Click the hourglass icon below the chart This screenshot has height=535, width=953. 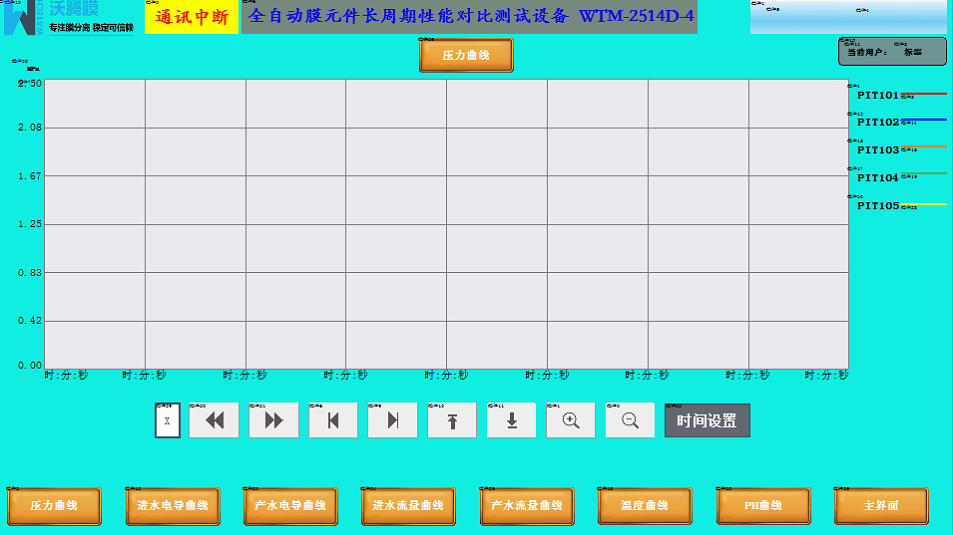click(x=167, y=421)
